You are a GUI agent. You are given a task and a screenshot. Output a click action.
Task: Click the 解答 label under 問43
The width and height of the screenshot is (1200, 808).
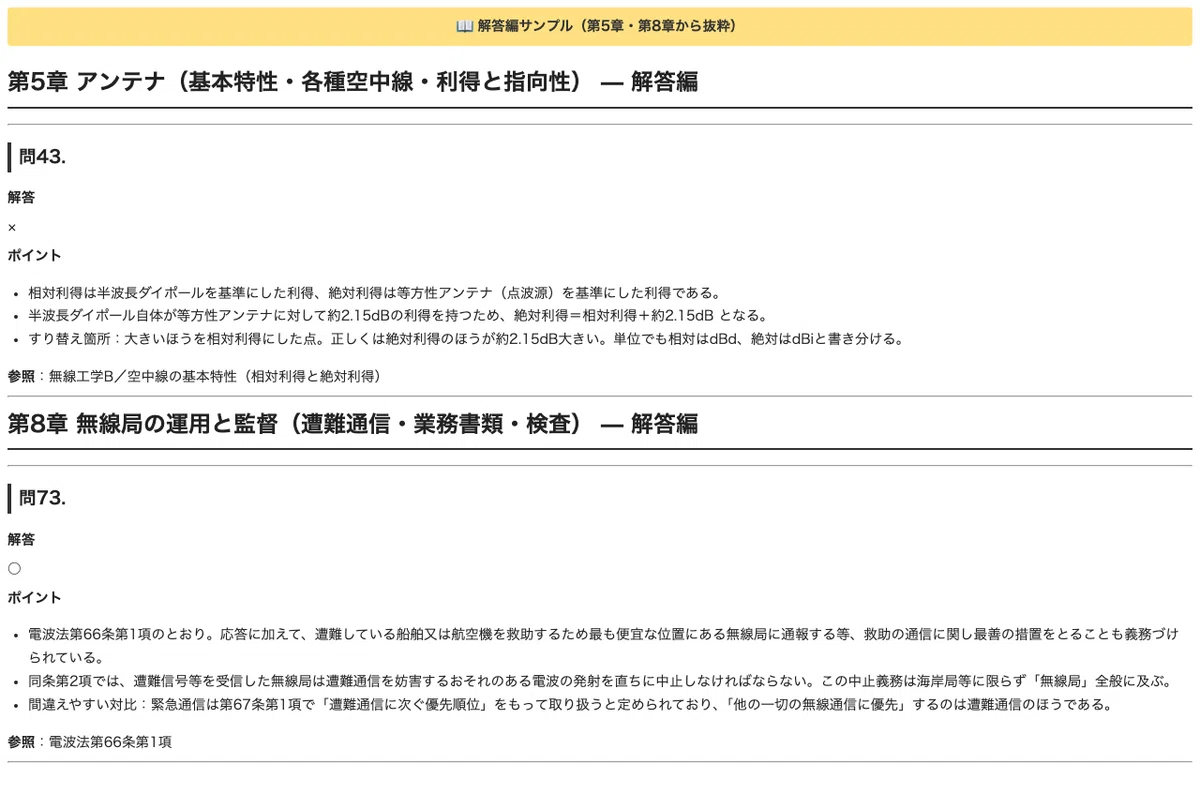21,197
